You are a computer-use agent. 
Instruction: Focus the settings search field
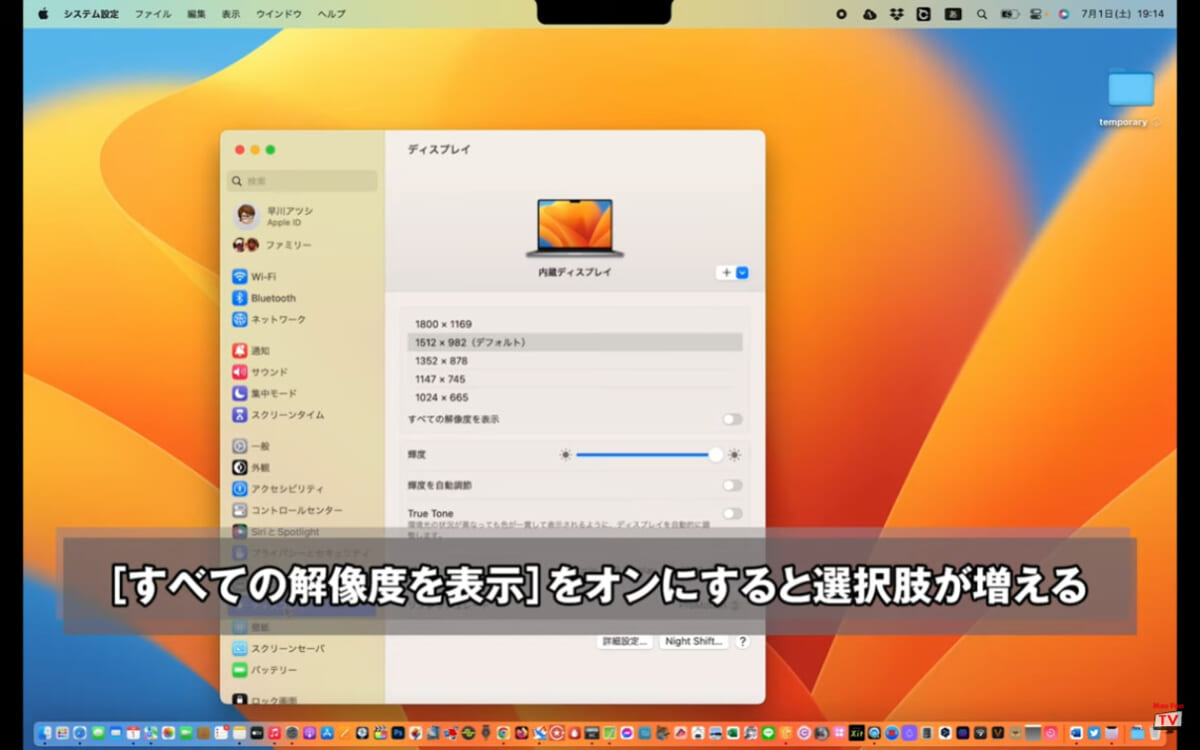[304, 181]
